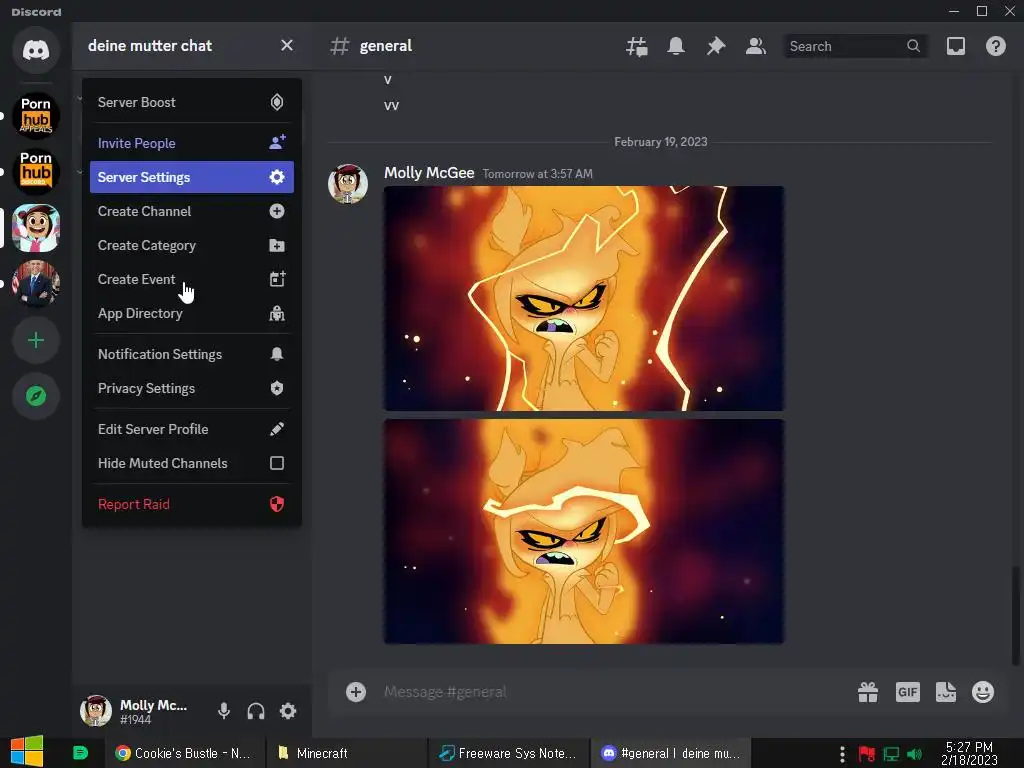The height and width of the screenshot is (768, 1024).
Task: Open the GIF picker
Action: pos(908,692)
